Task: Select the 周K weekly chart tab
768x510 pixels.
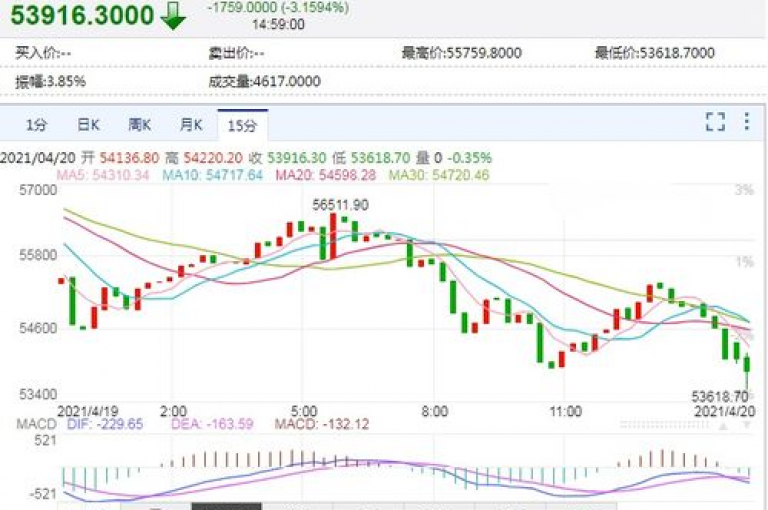Action: click(140, 125)
